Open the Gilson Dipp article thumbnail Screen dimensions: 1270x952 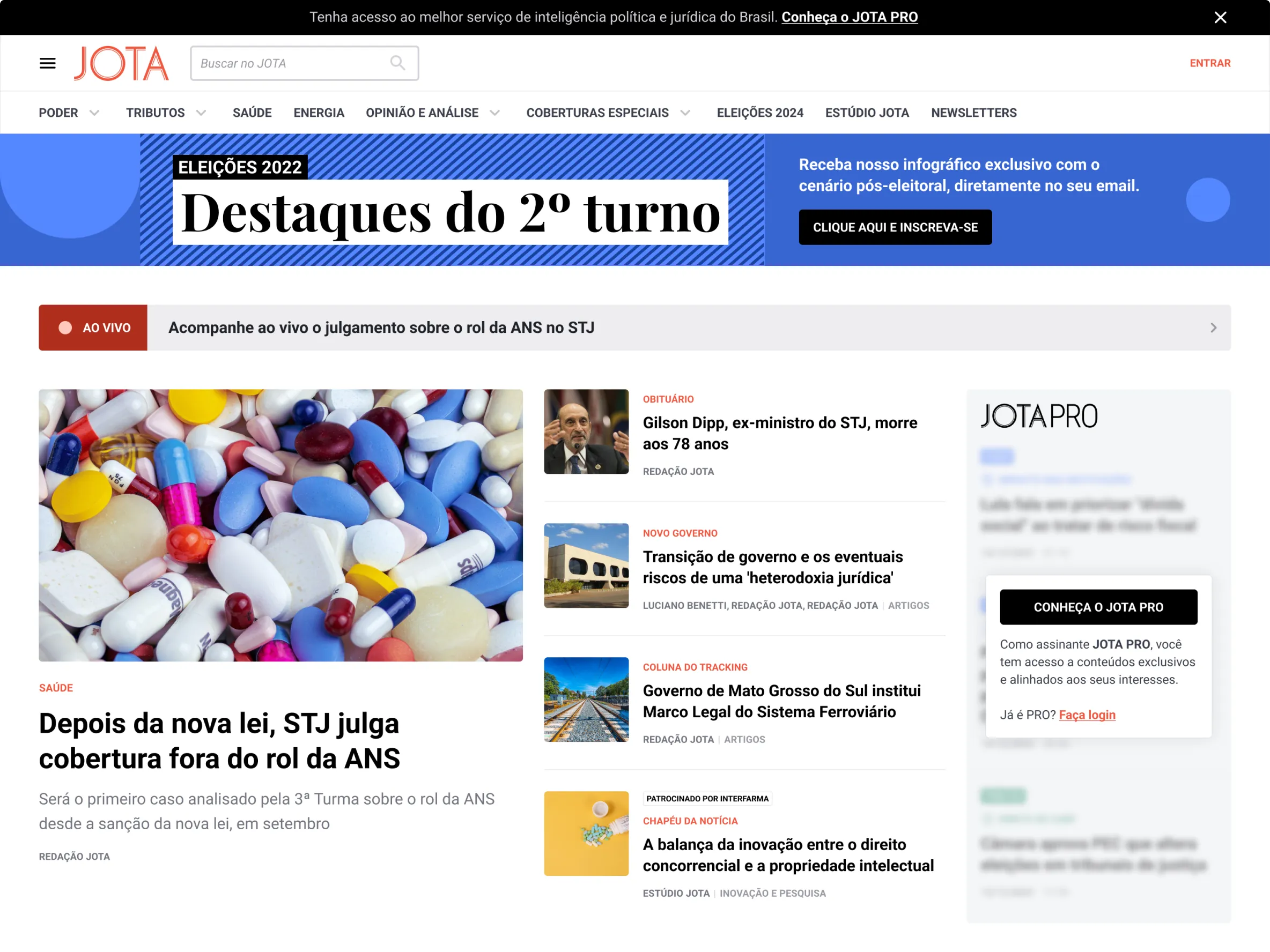586,432
